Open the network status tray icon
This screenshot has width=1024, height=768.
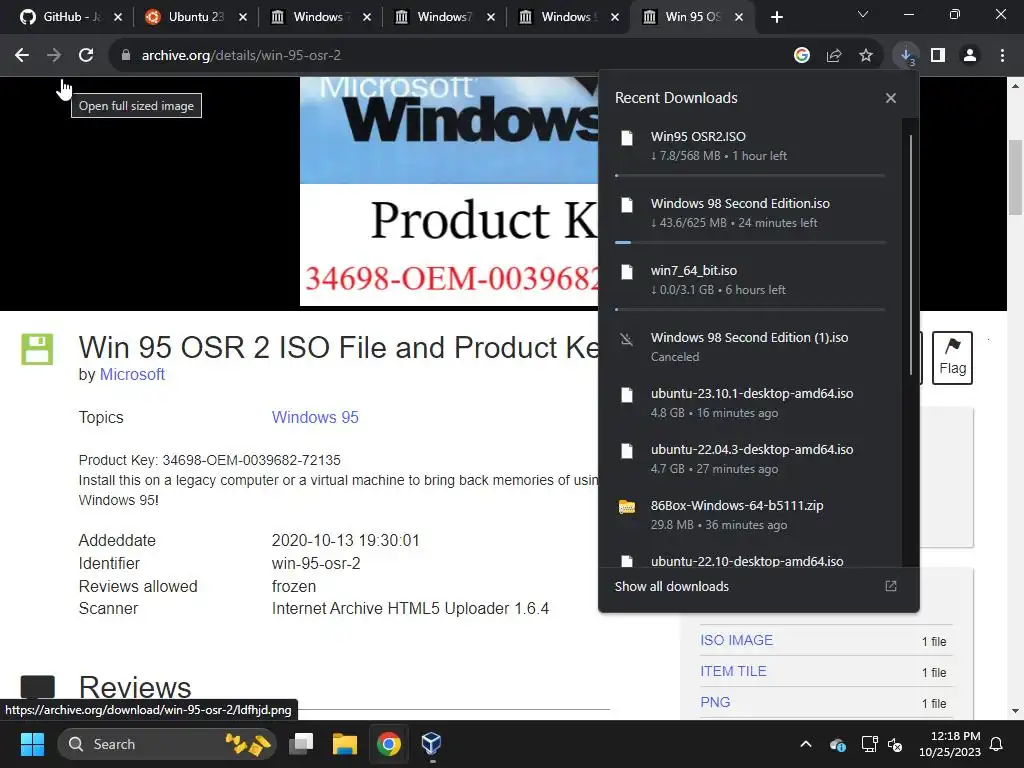pyautogui.click(x=869, y=744)
